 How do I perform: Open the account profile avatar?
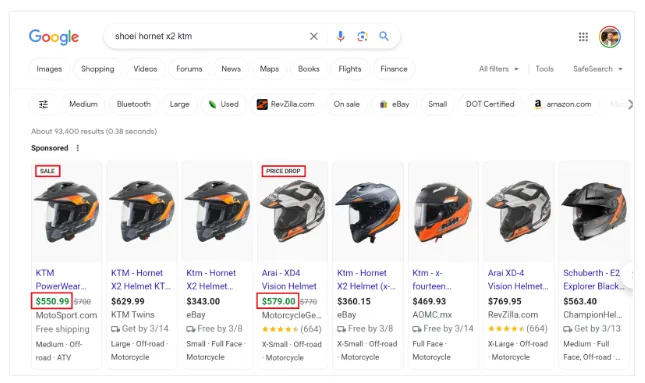tap(610, 37)
